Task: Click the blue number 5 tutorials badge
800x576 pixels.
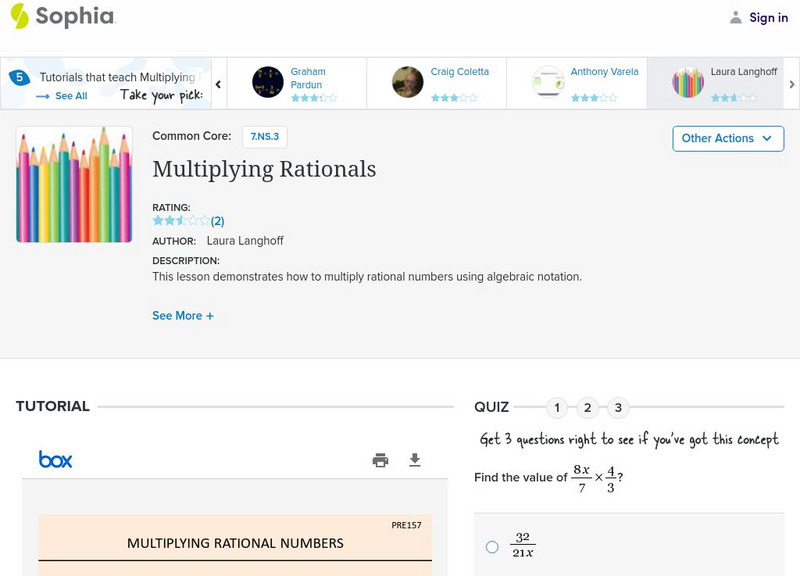Action: [19, 78]
